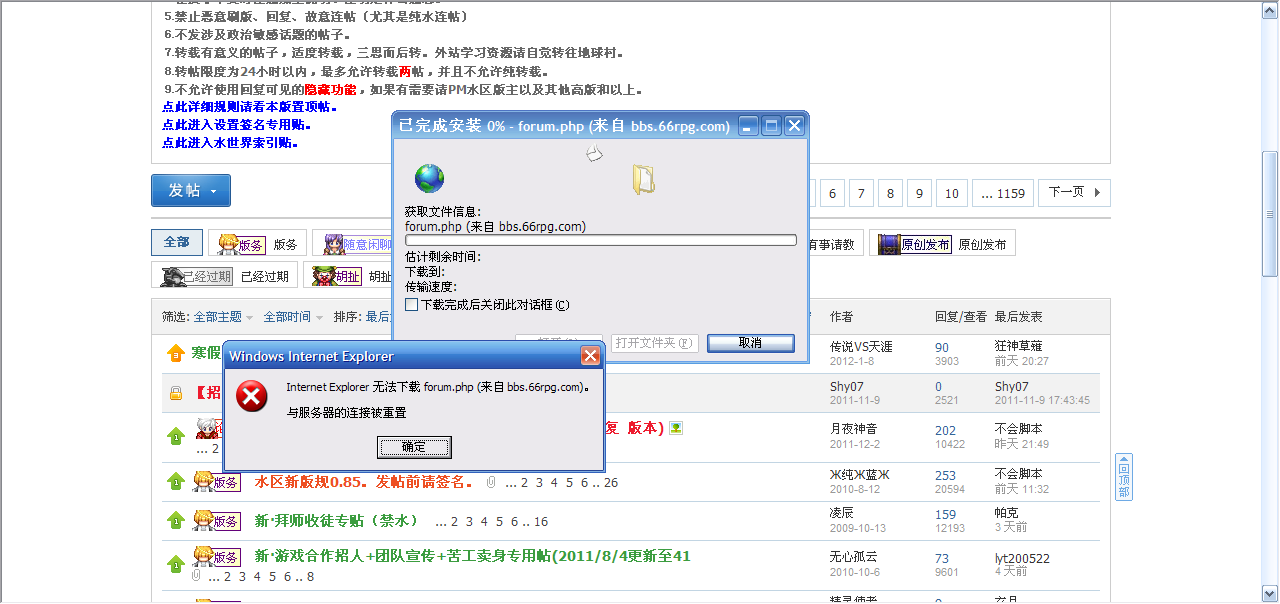Click 取消 in the download dialog
This screenshot has height=604, width=1280.
[x=751, y=342]
